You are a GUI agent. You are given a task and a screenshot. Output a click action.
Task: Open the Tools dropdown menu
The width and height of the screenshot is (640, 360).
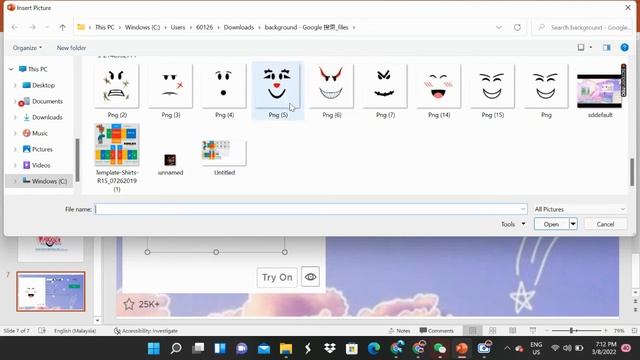513,224
